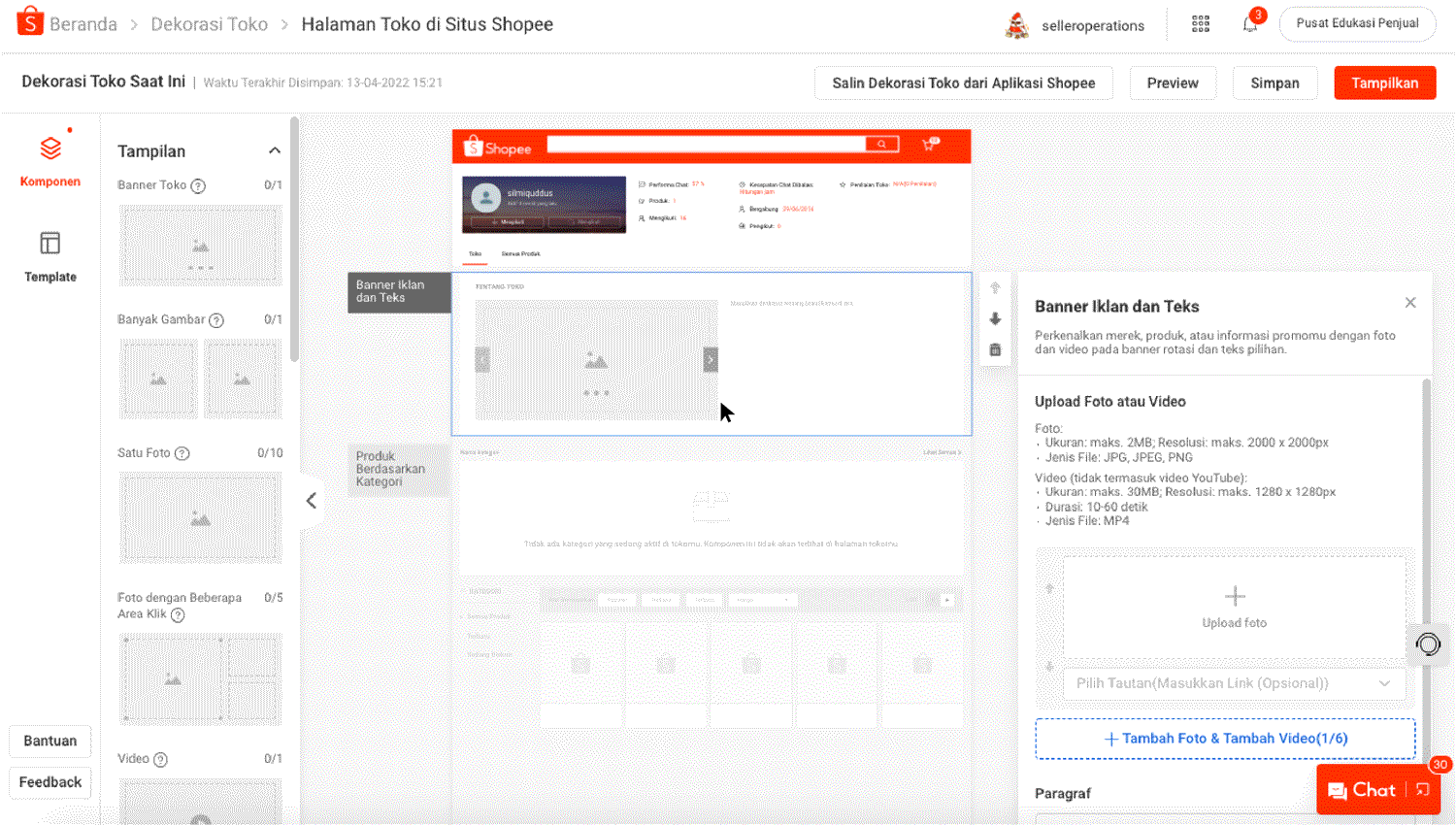Click the Tampilkan button
Screen dimensions: 1456x825
coord(1384,83)
